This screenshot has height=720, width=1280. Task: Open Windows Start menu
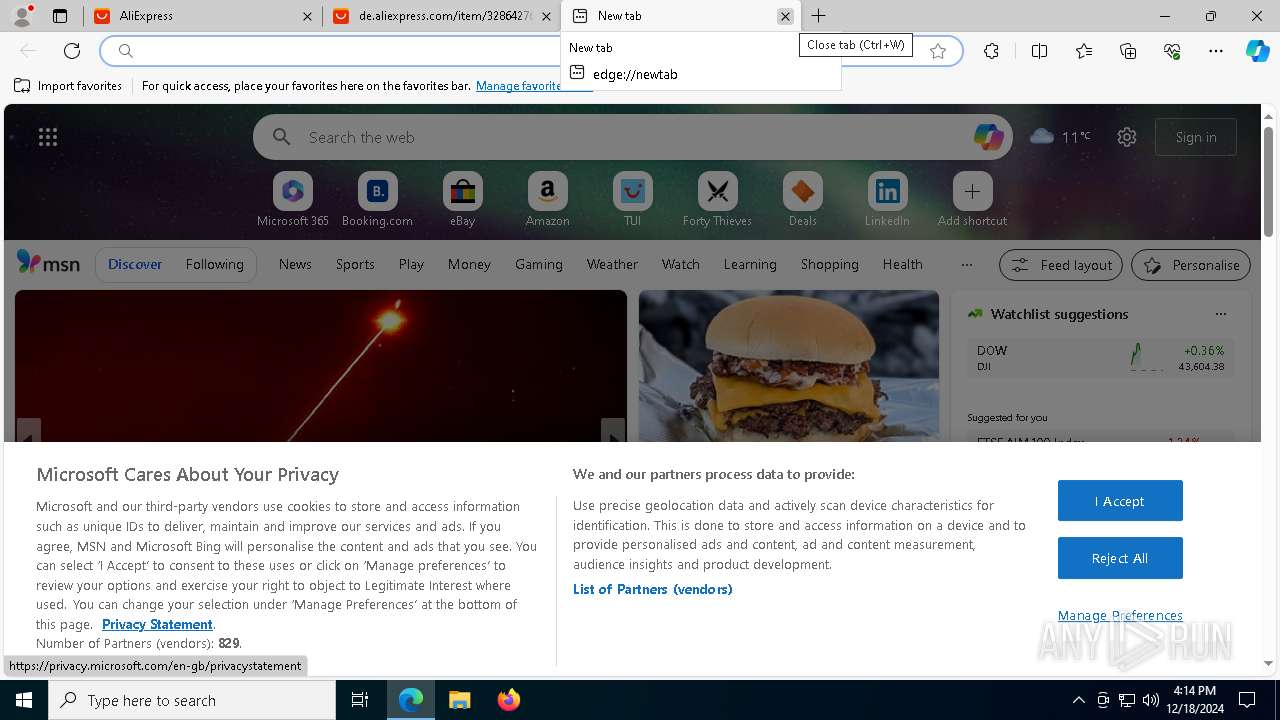coord(24,700)
